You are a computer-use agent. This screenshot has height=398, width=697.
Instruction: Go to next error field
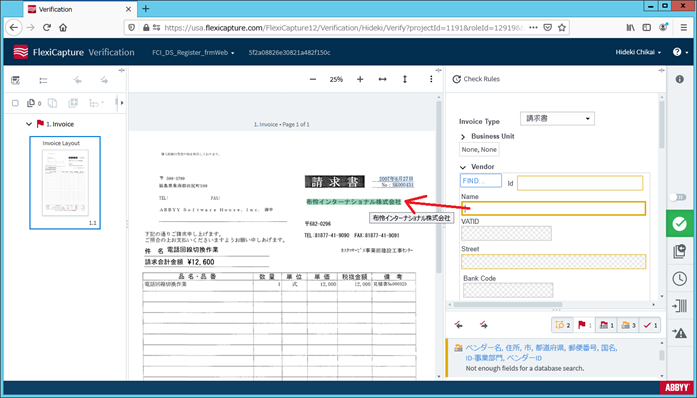click(x=484, y=325)
